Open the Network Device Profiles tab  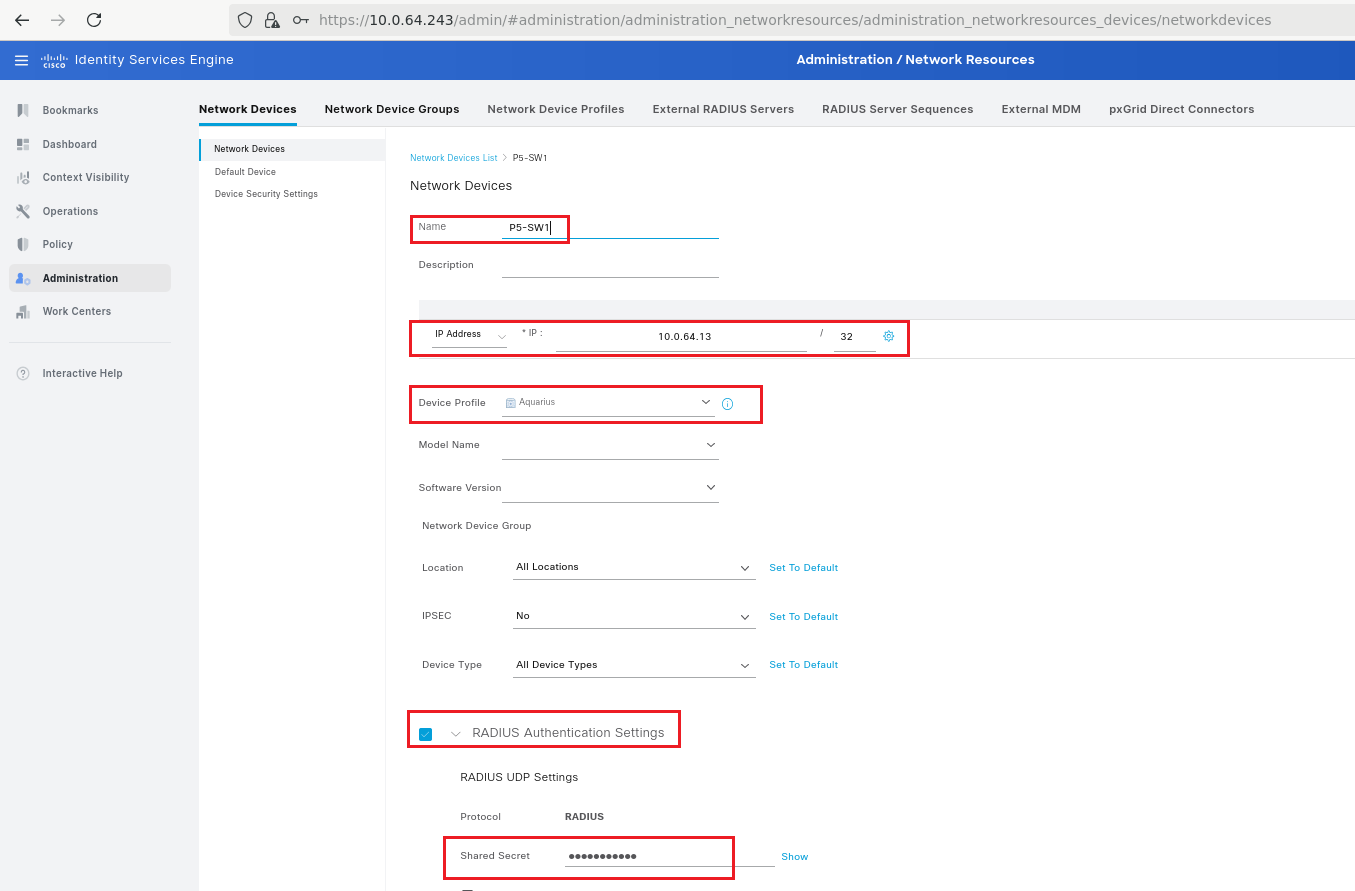(556, 109)
